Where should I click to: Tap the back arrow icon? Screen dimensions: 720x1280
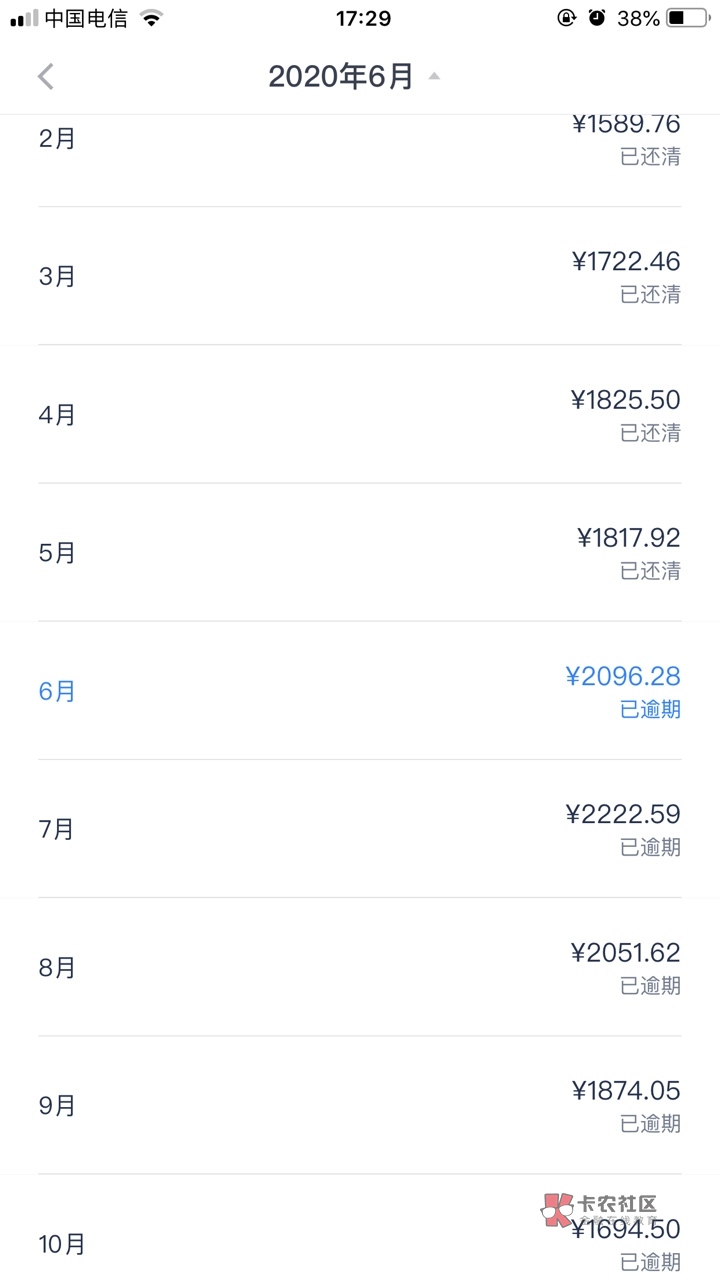click(x=46, y=77)
